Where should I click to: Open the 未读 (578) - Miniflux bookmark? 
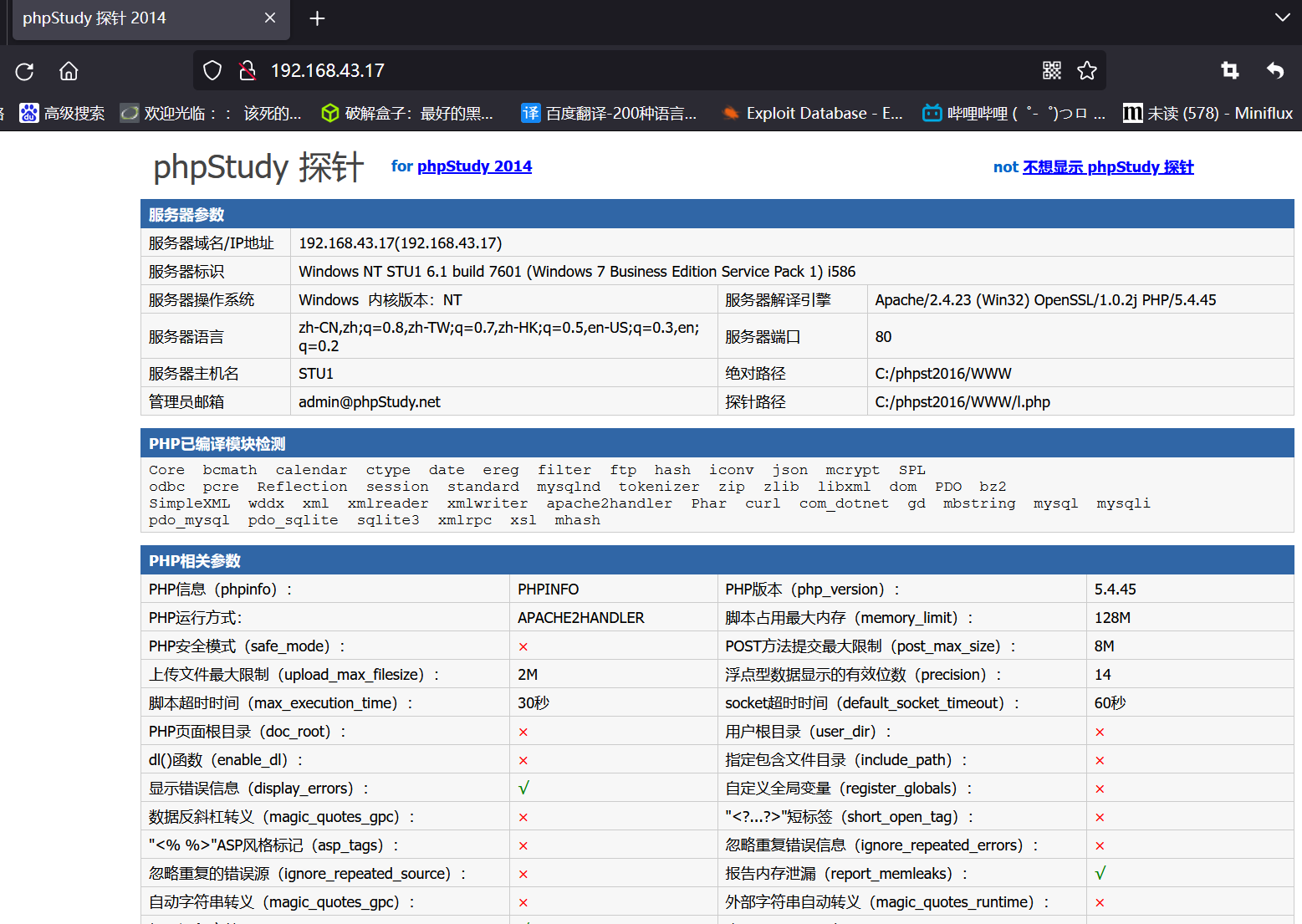[x=1208, y=113]
